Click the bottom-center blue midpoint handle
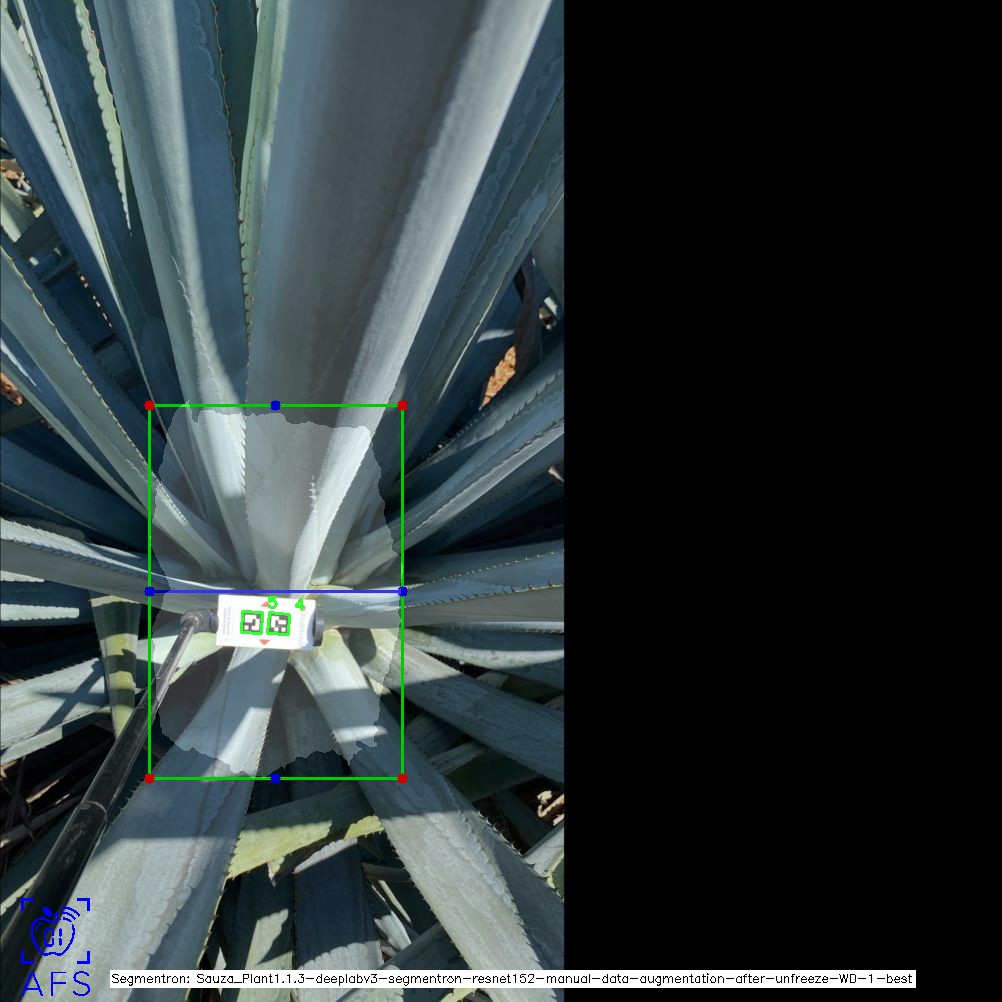 275,778
